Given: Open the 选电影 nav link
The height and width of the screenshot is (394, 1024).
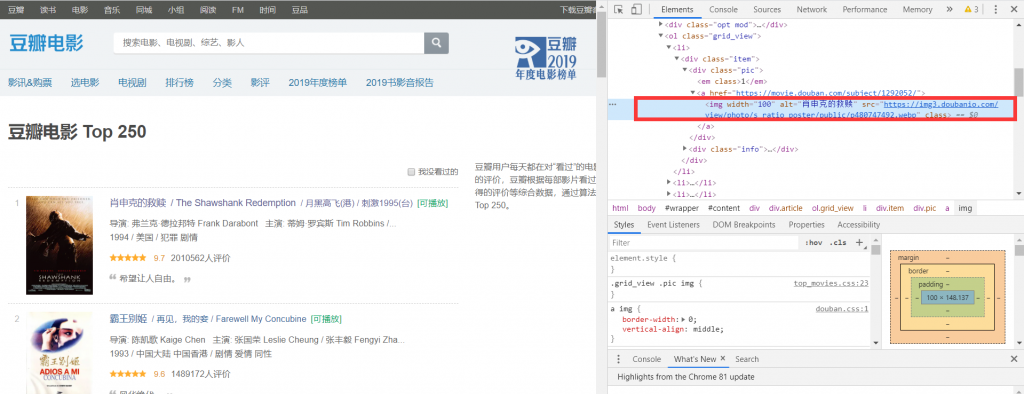Looking at the screenshot, I should click(85, 83).
